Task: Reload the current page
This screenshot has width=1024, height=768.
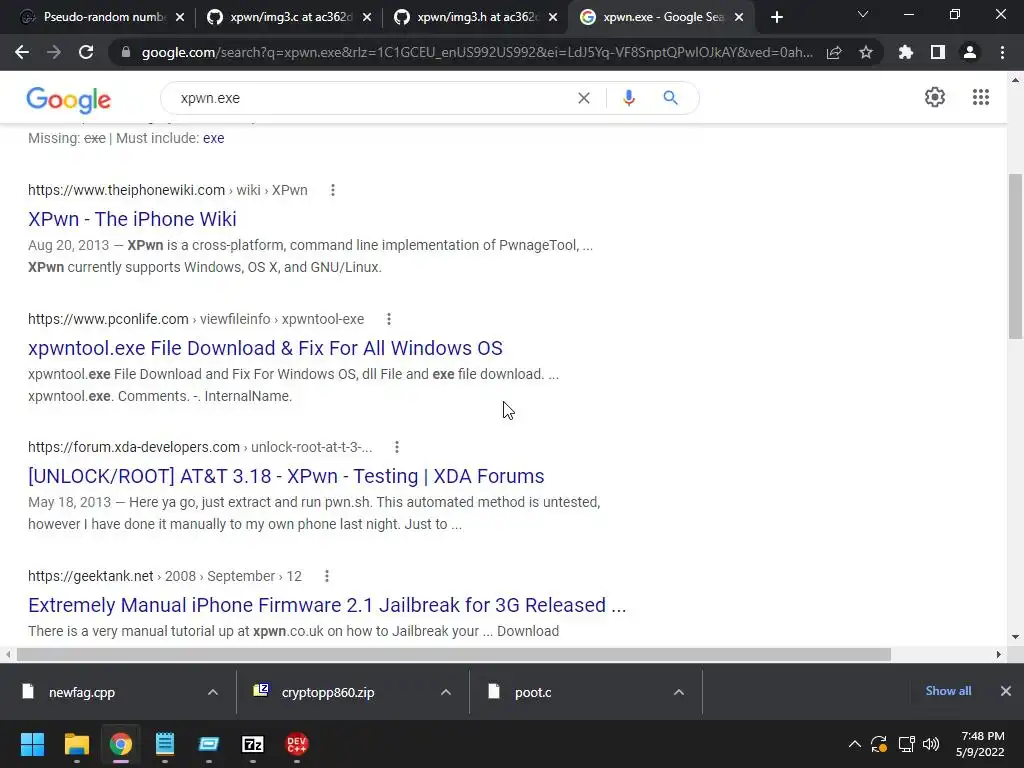Action: tap(86, 52)
